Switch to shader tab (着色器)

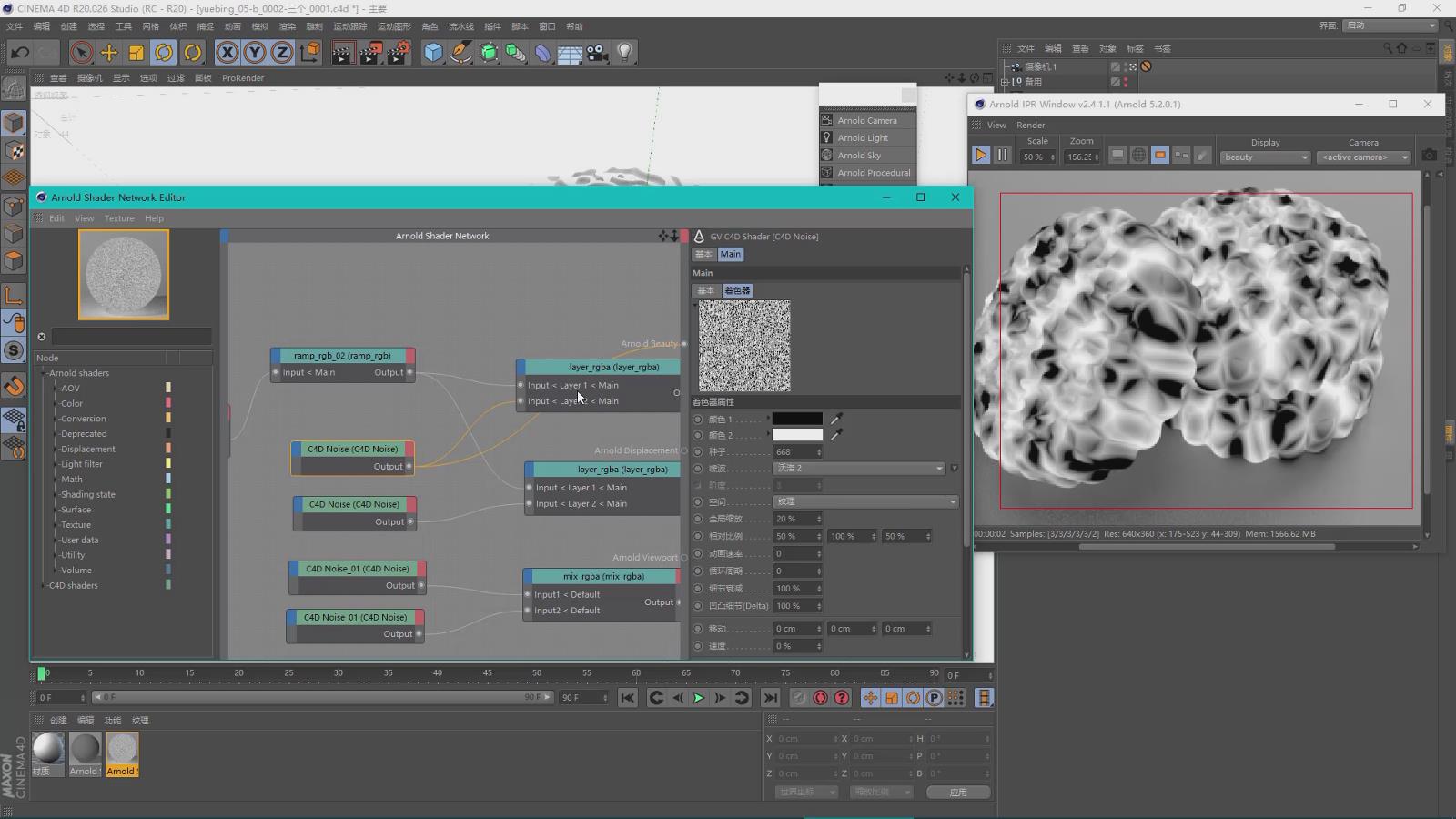pyautogui.click(x=737, y=290)
